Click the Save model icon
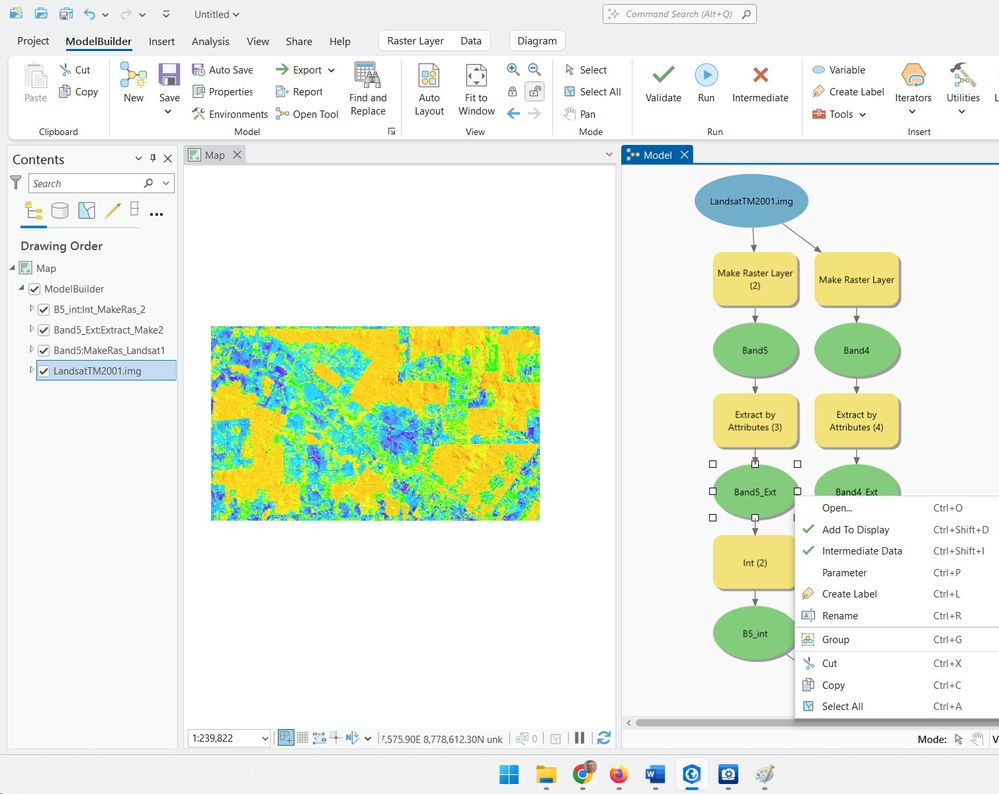Screen dimensions: 999x794 click(170, 75)
